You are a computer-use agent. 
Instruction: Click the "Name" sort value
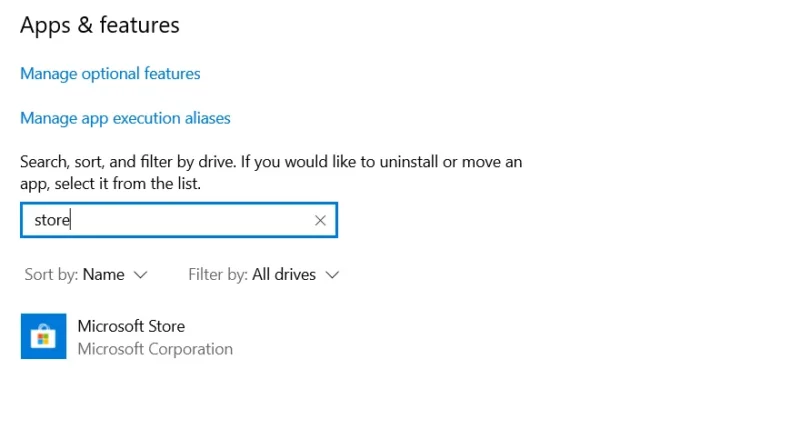point(104,274)
